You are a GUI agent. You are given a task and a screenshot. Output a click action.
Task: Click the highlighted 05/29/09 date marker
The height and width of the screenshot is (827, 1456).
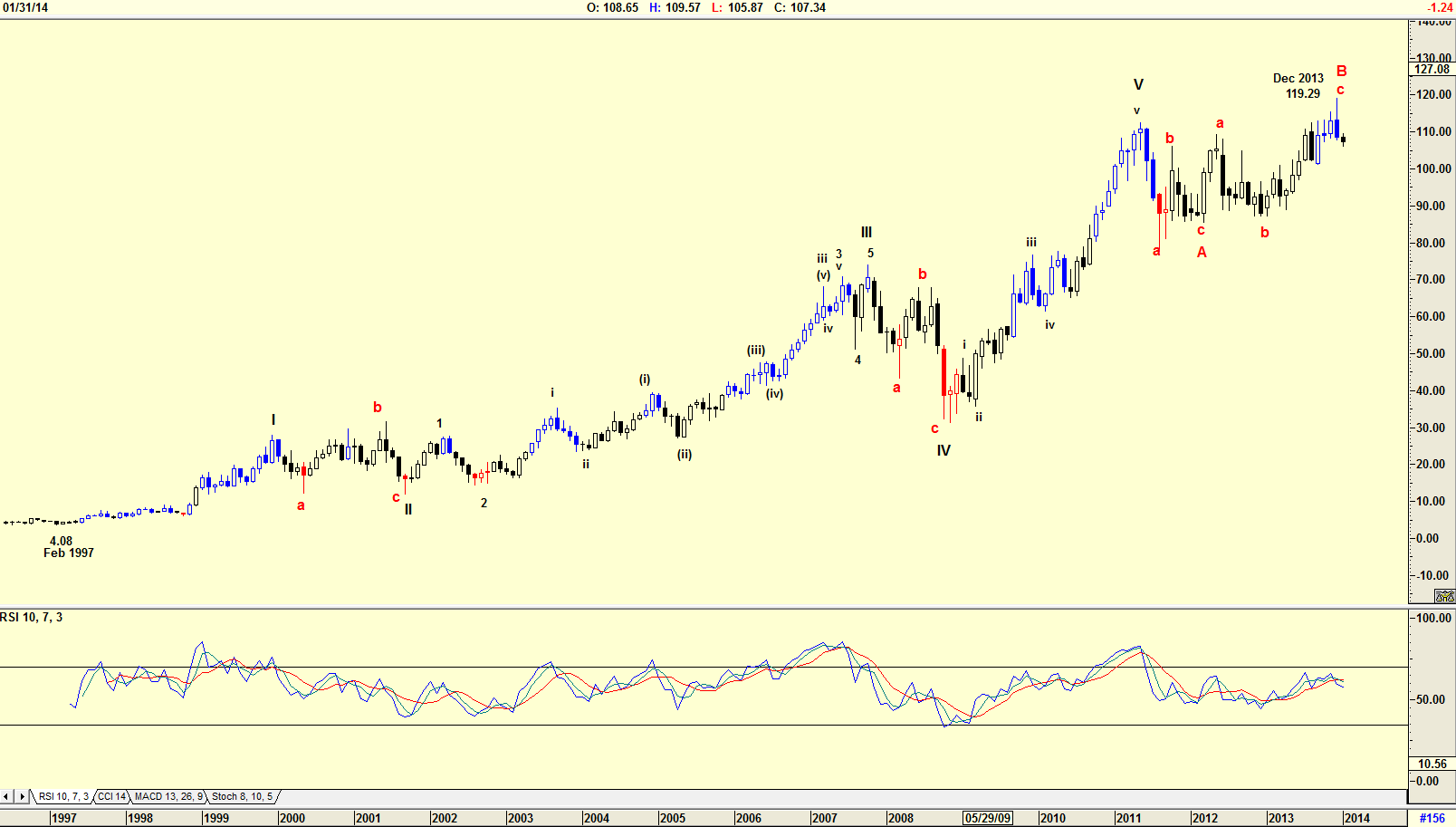(x=987, y=818)
